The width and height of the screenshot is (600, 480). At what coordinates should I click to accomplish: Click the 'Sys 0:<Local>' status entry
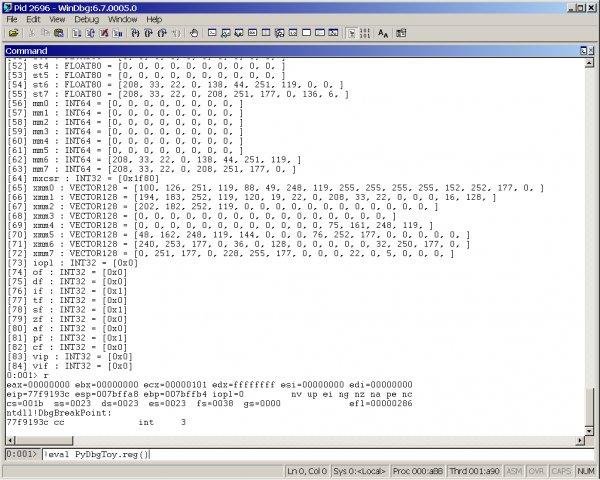coord(359,471)
